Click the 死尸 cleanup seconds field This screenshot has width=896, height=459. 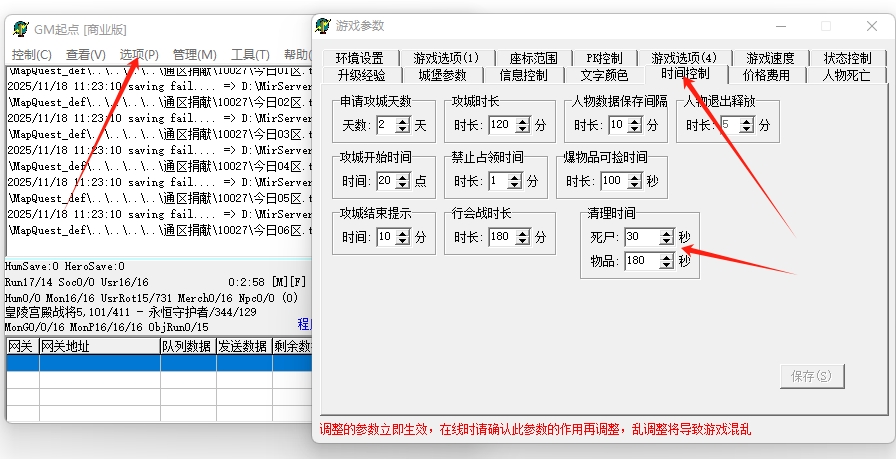[642, 237]
